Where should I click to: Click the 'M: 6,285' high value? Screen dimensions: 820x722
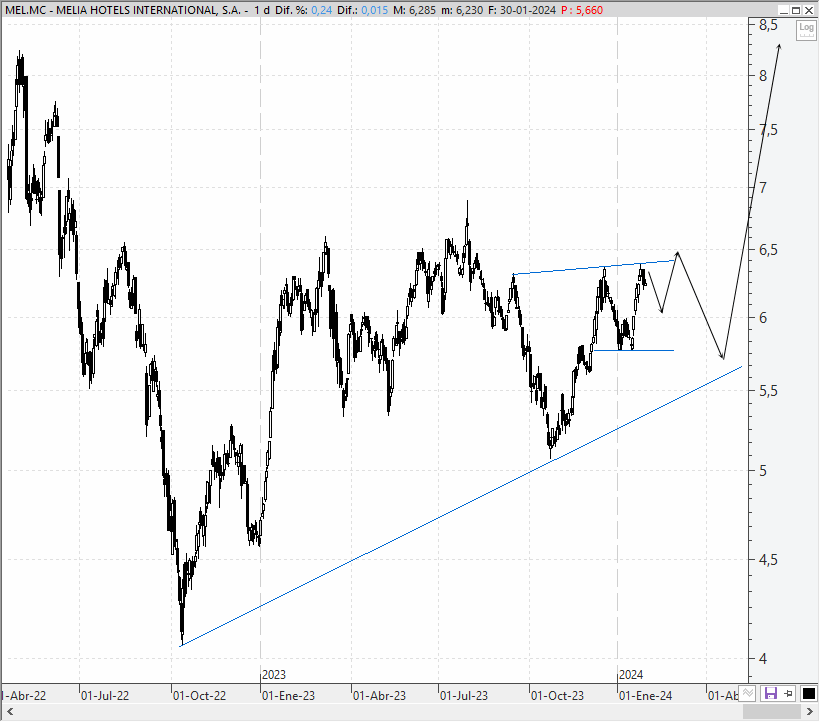(414, 10)
